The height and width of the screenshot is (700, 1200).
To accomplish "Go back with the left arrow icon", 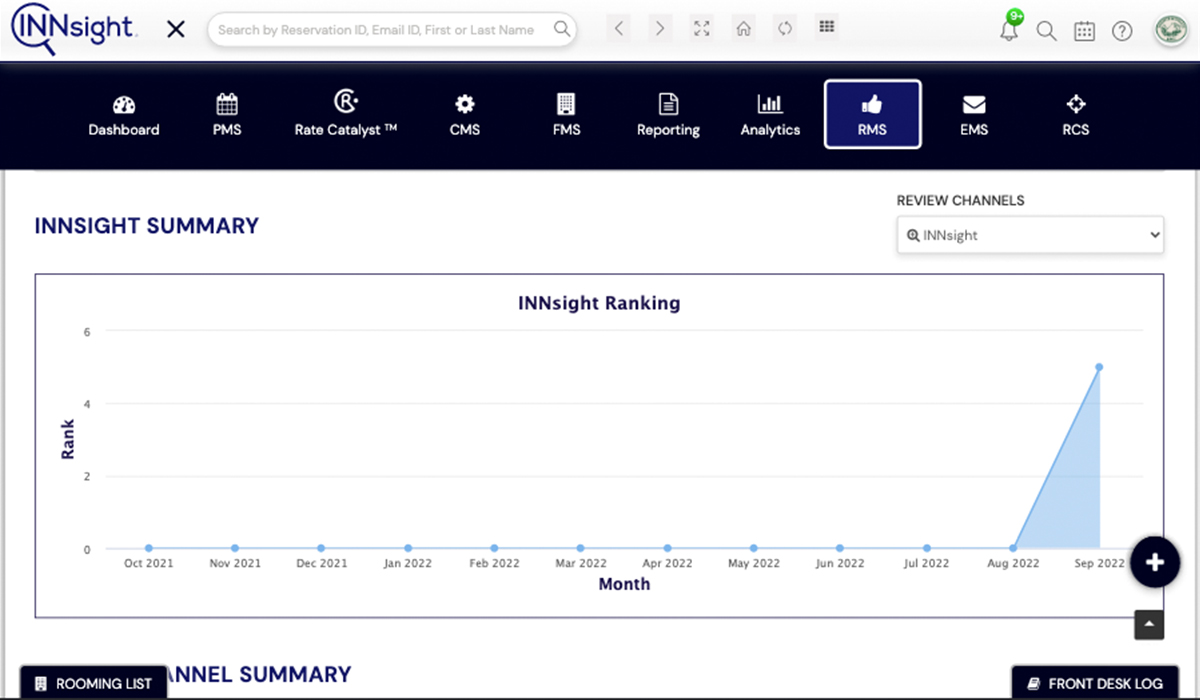I will click(619, 29).
